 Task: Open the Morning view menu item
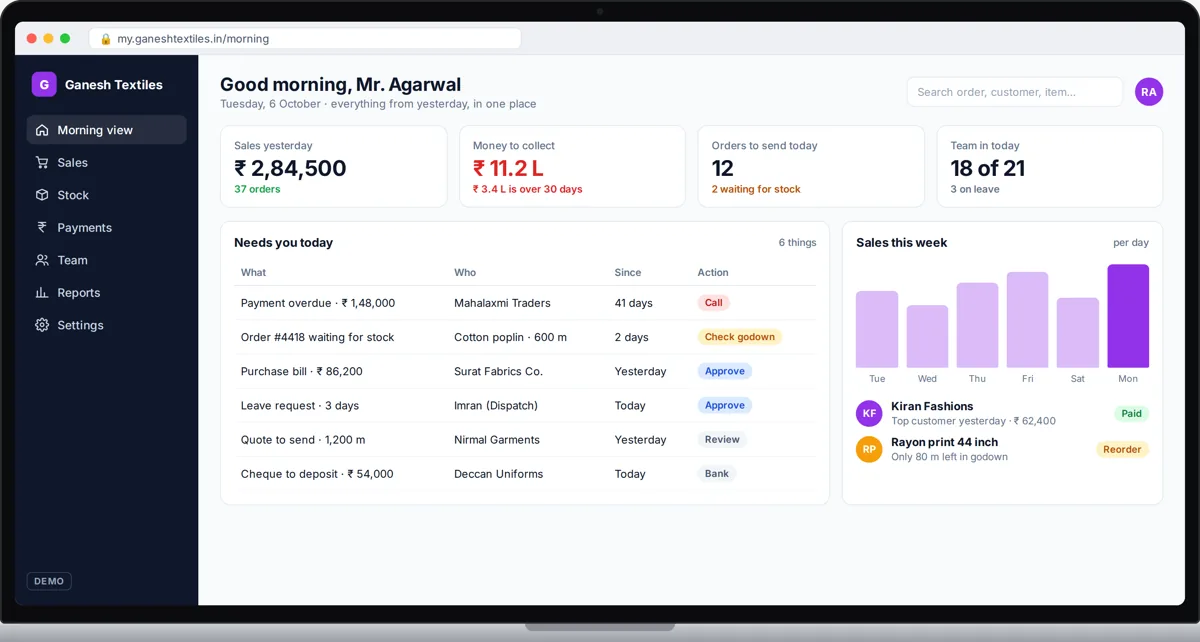[x=107, y=130]
